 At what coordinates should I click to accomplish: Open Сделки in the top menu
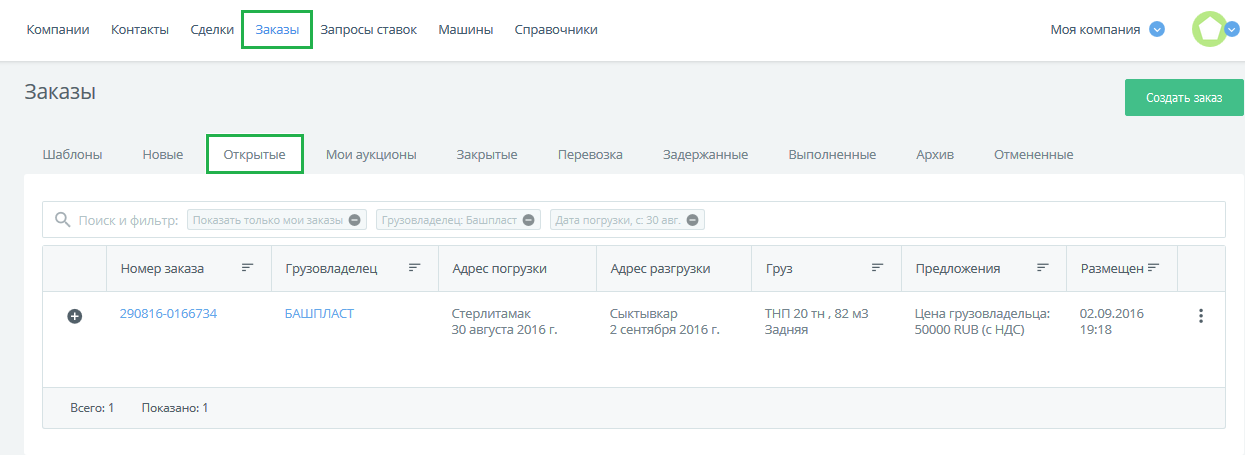tap(212, 30)
